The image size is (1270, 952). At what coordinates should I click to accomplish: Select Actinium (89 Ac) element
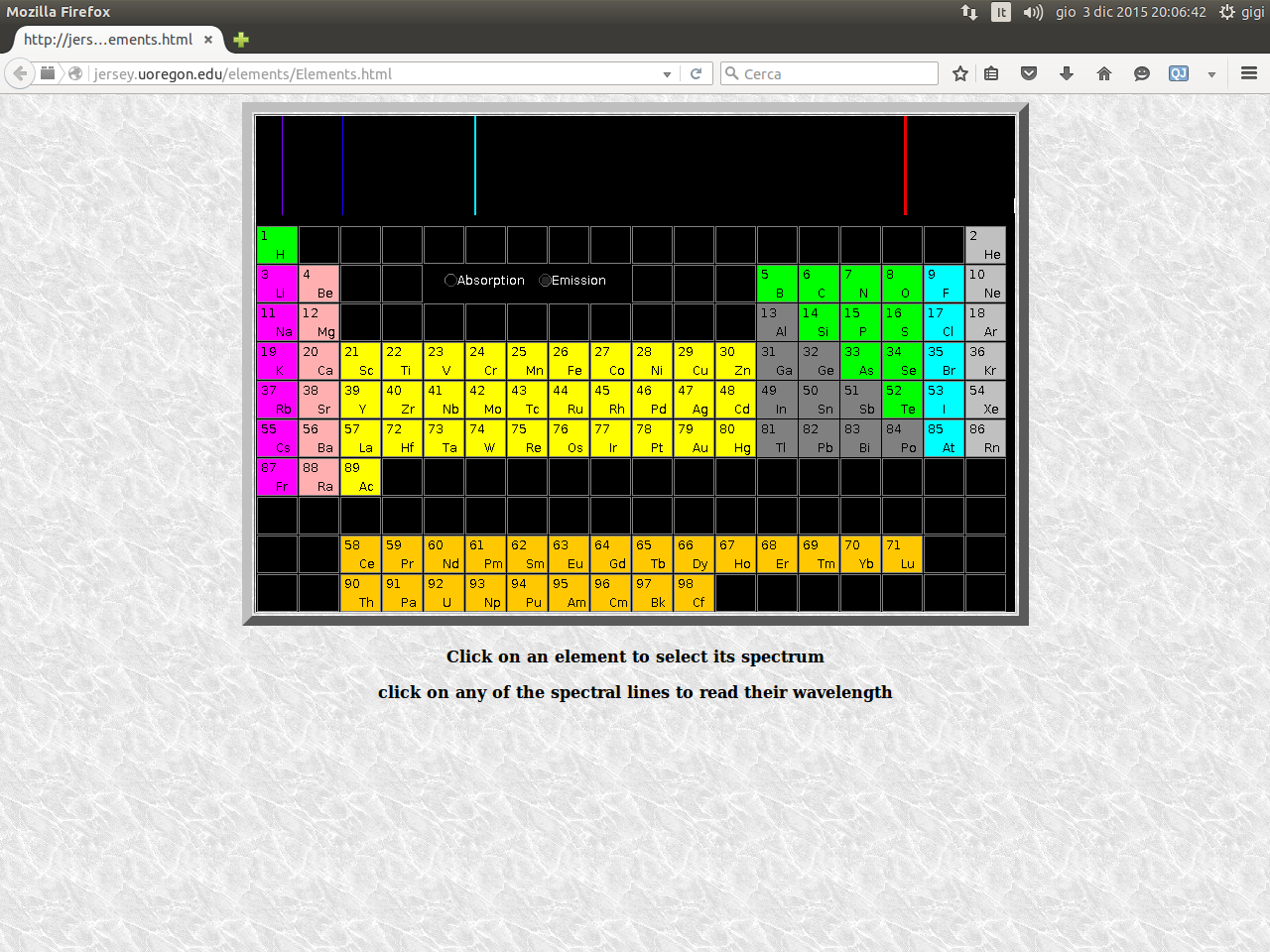click(361, 477)
